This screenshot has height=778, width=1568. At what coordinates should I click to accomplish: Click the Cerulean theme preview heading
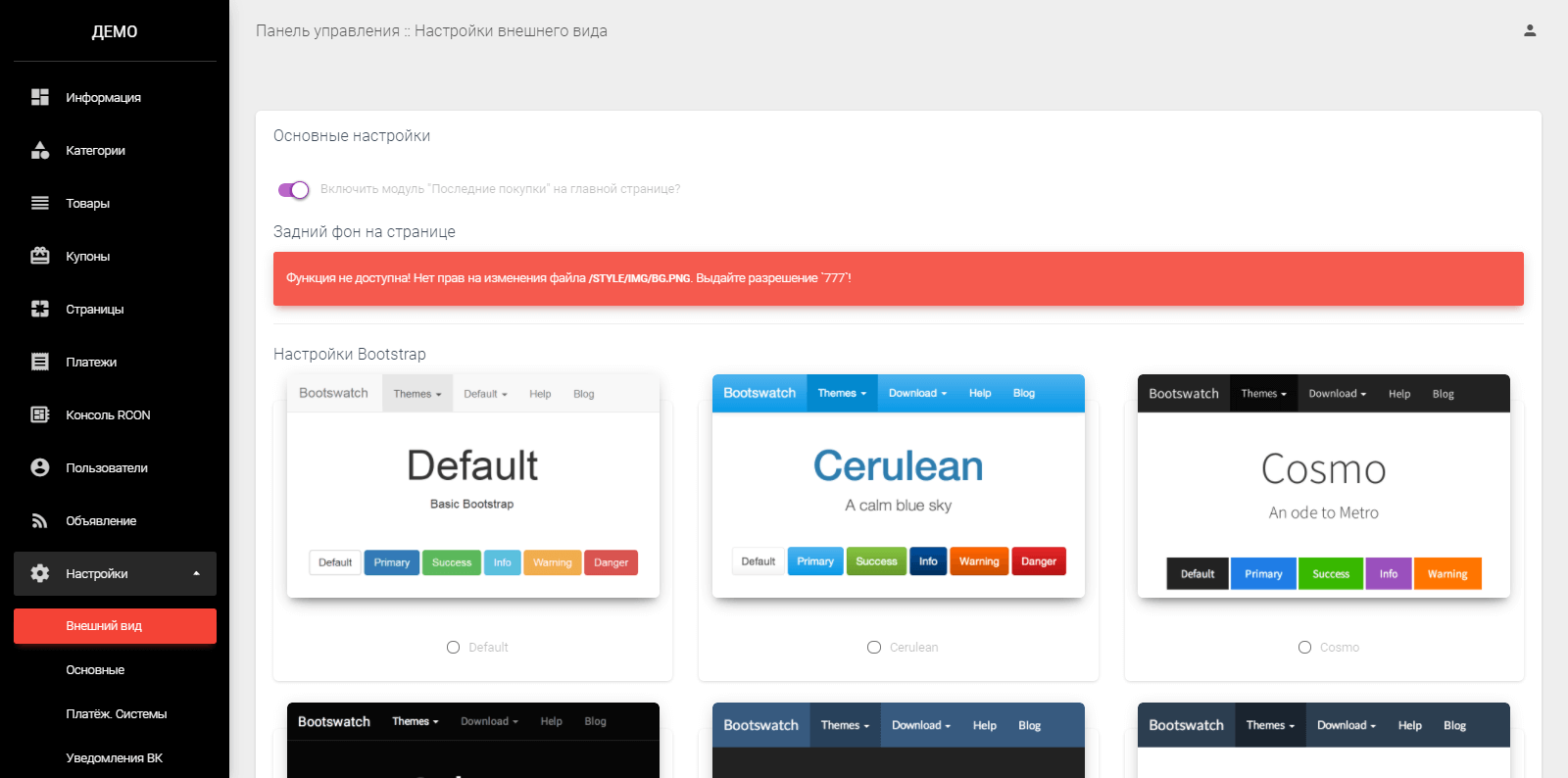[899, 466]
